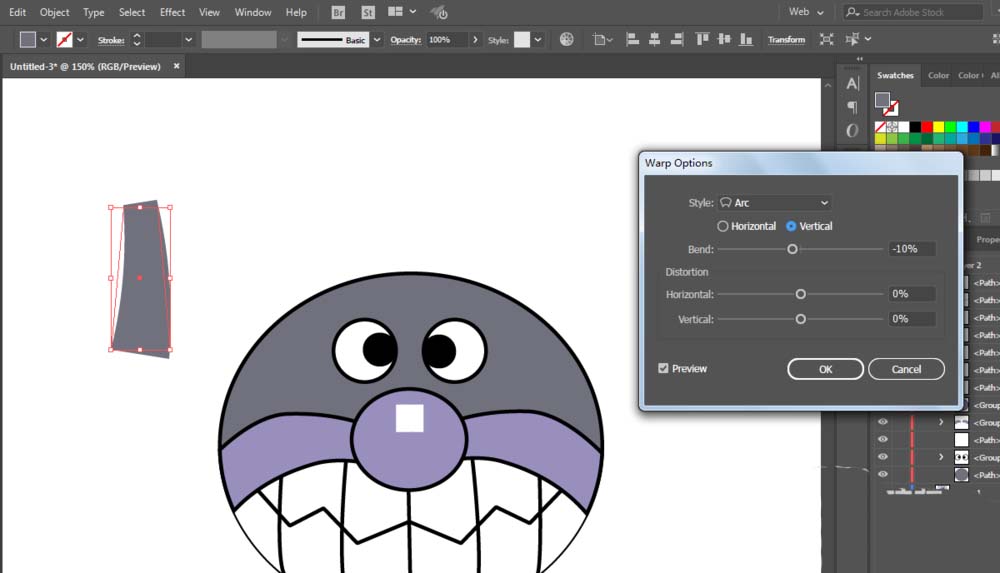Select the Horizontal radio button

[x=723, y=226]
